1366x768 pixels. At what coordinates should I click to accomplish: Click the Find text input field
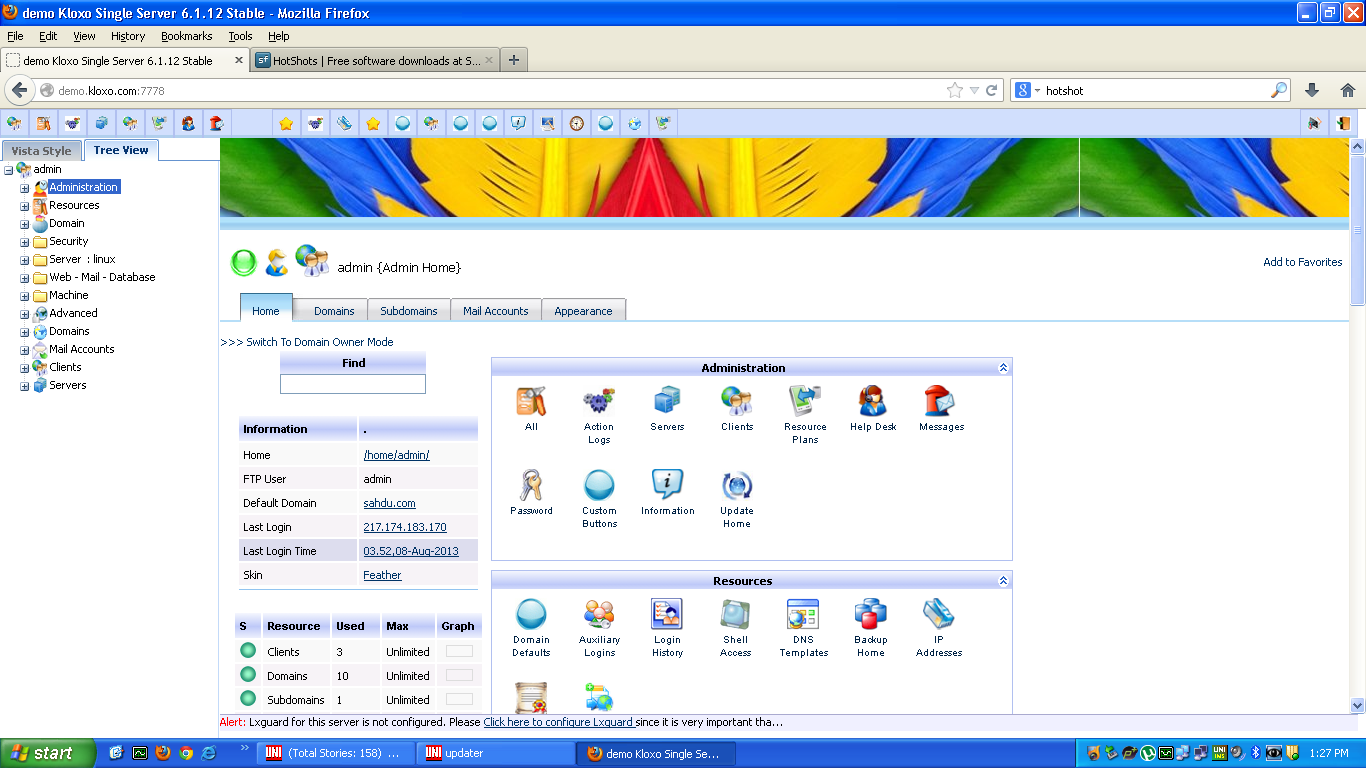(352, 384)
